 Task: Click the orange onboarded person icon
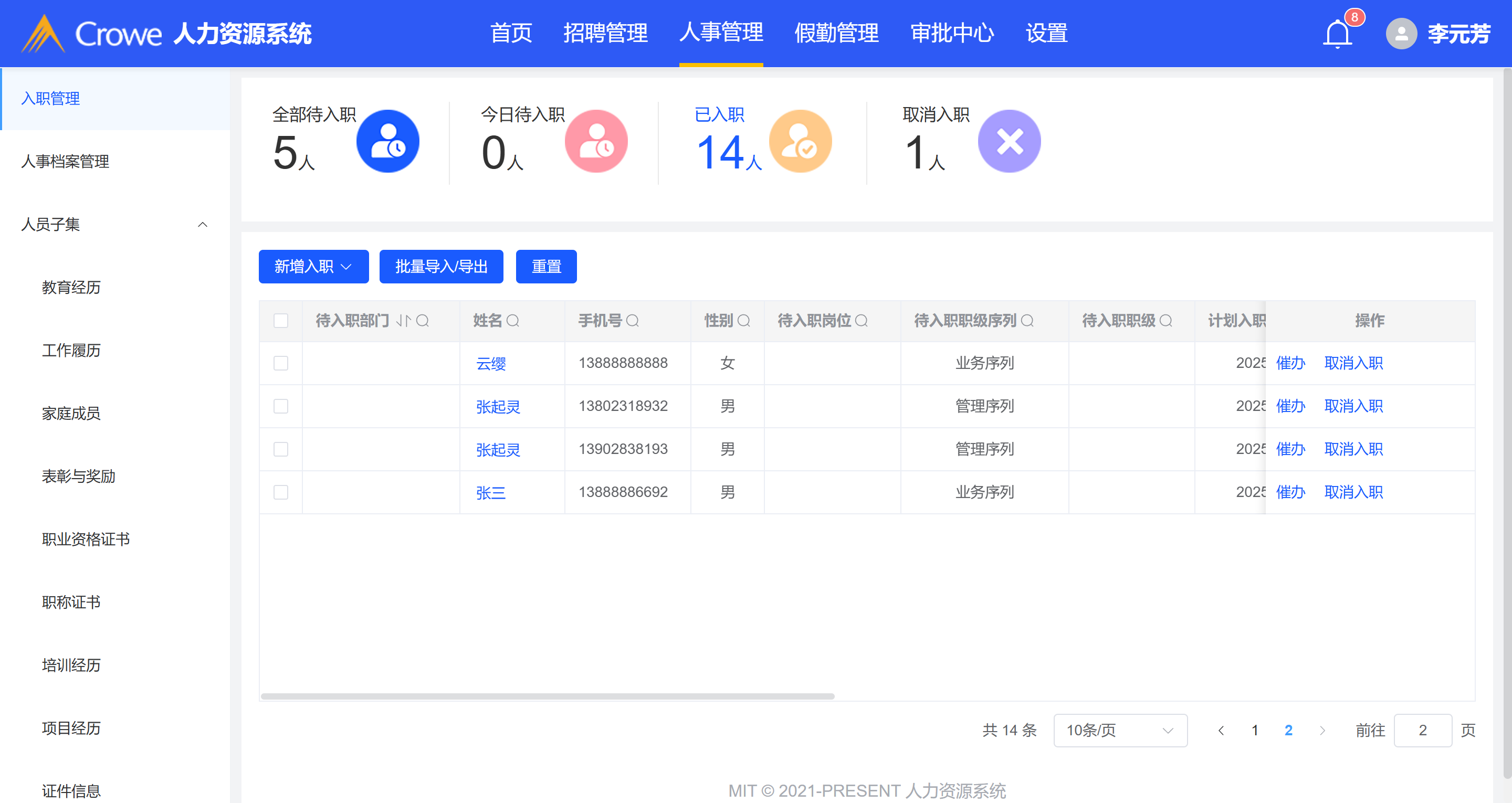click(x=800, y=141)
